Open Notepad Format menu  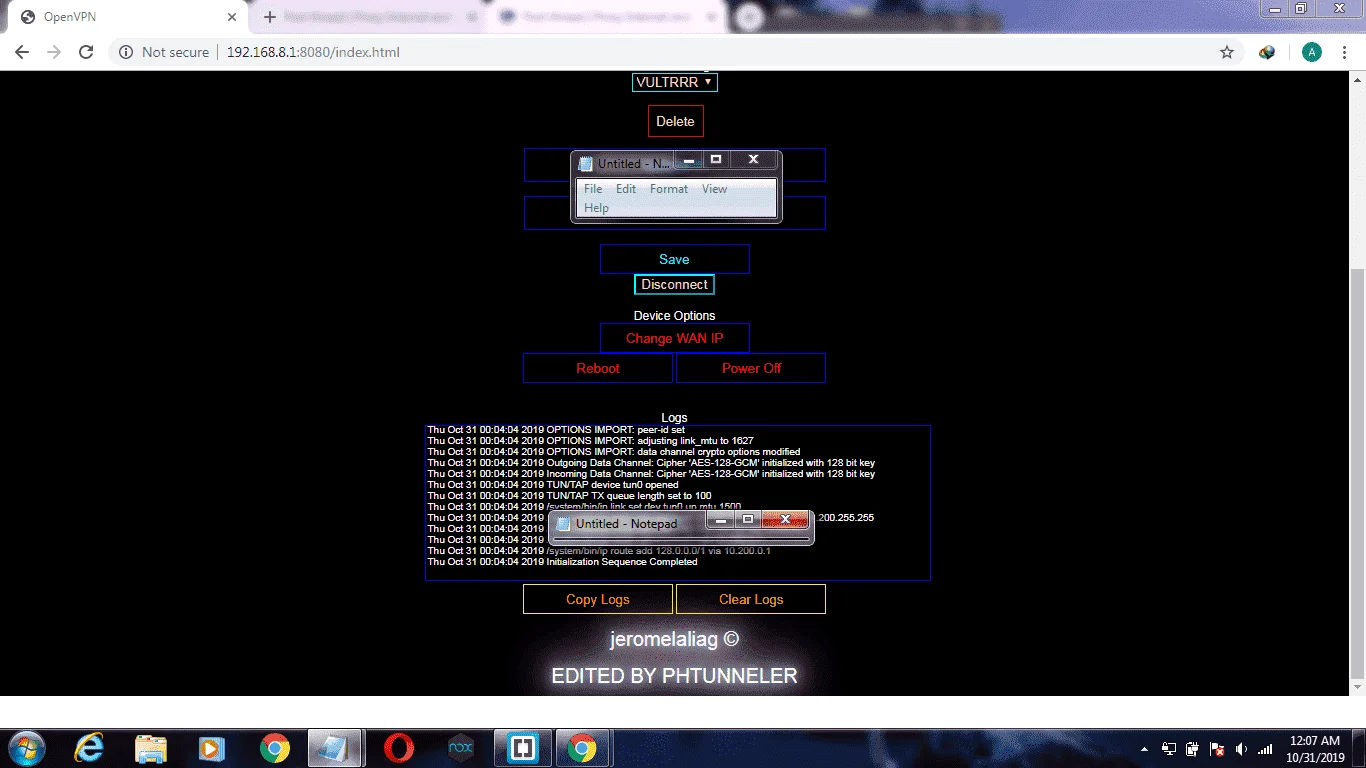click(x=669, y=189)
